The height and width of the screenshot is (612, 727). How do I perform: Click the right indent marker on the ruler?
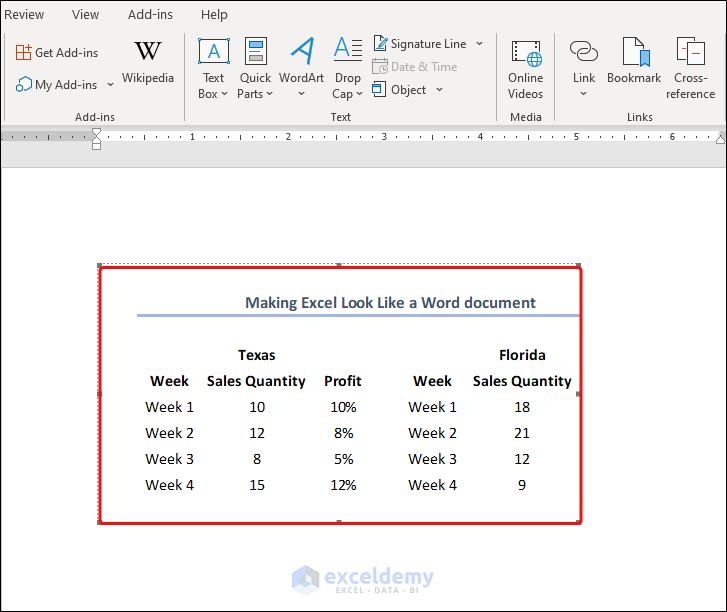pyautogui.click(x=720, y=139)
